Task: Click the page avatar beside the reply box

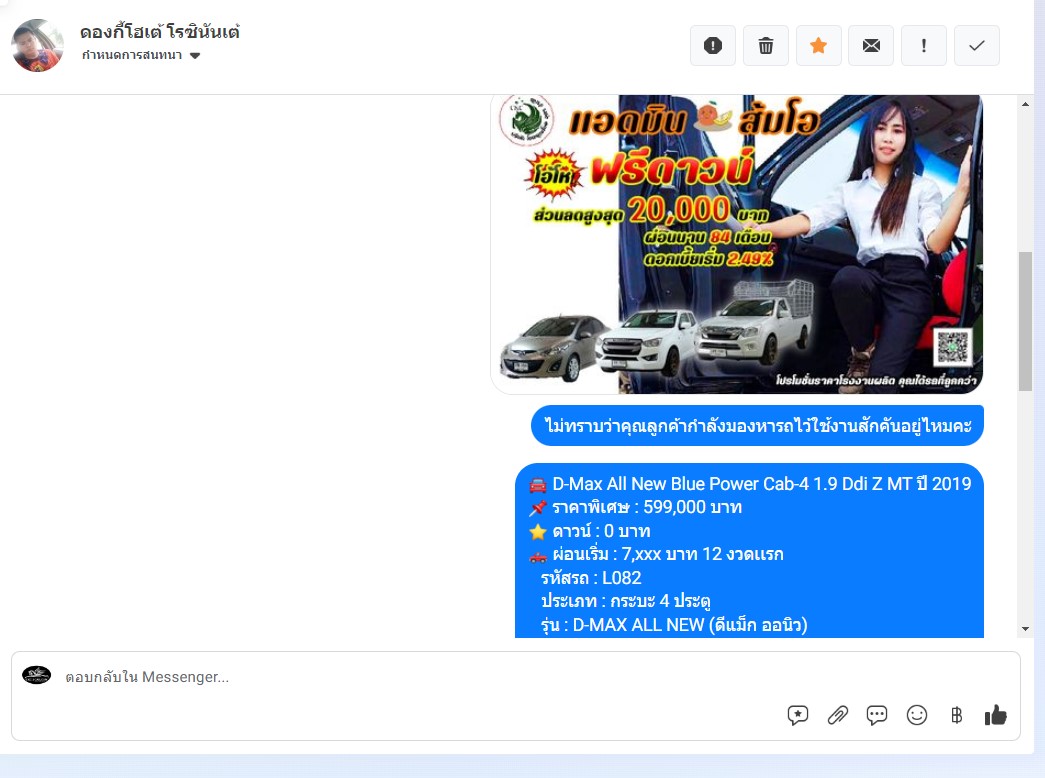Action: click(x=37, y=675)
